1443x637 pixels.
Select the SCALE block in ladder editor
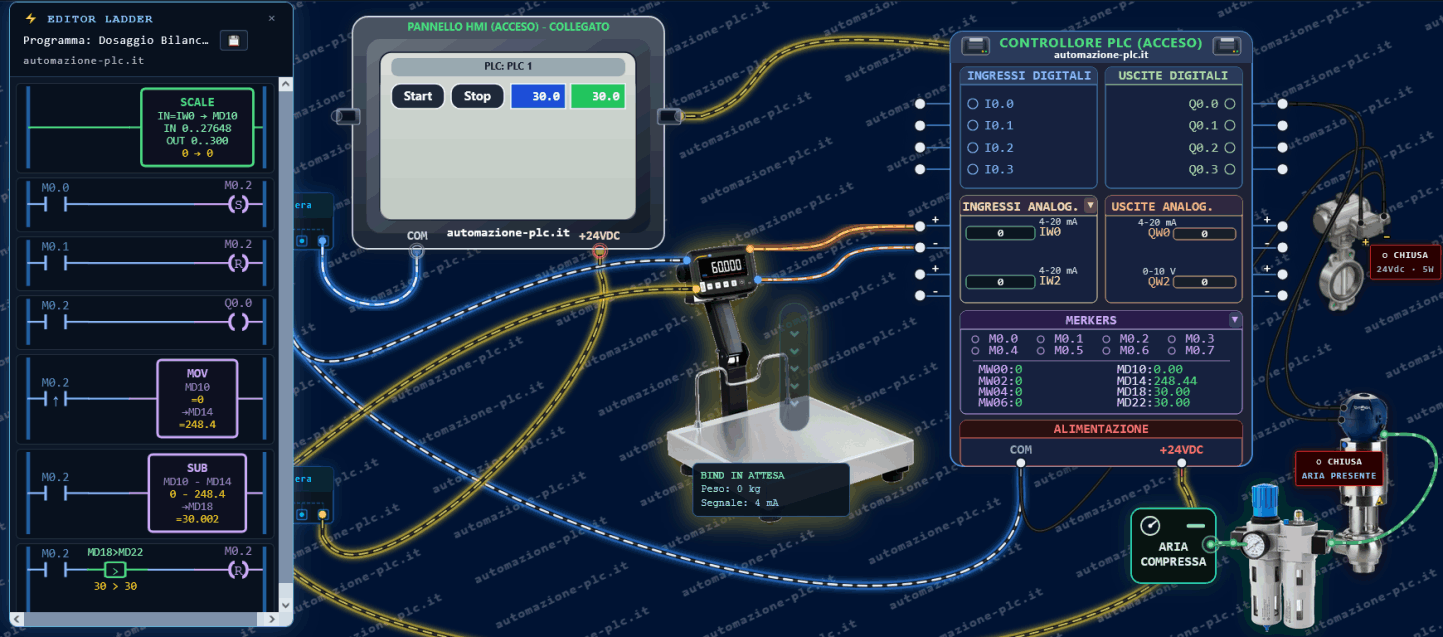click(197, 127)
